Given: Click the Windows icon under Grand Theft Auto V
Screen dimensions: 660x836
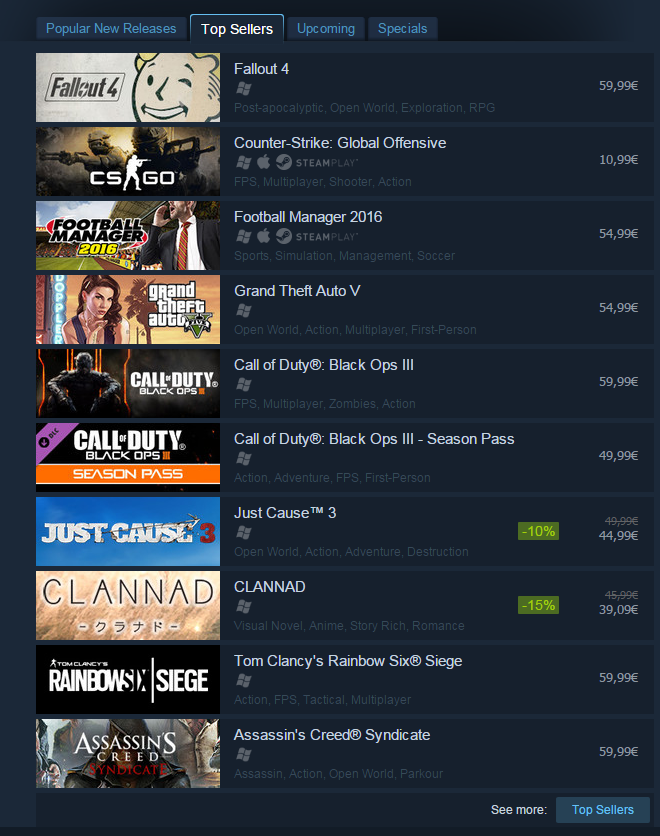Looking at the screenshot, I should [x=244, y=310].
